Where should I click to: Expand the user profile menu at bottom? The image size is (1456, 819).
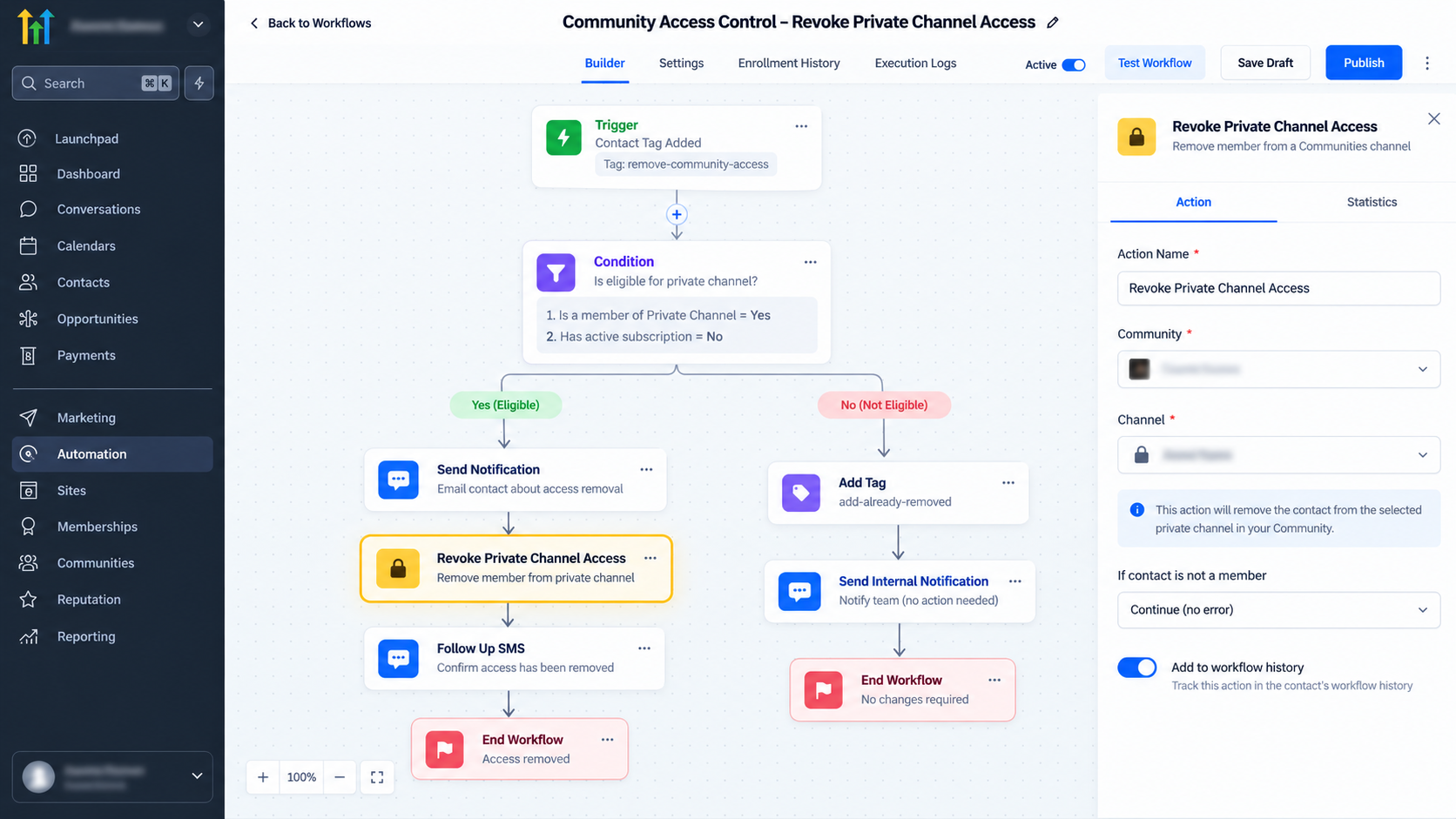(197, 775)
